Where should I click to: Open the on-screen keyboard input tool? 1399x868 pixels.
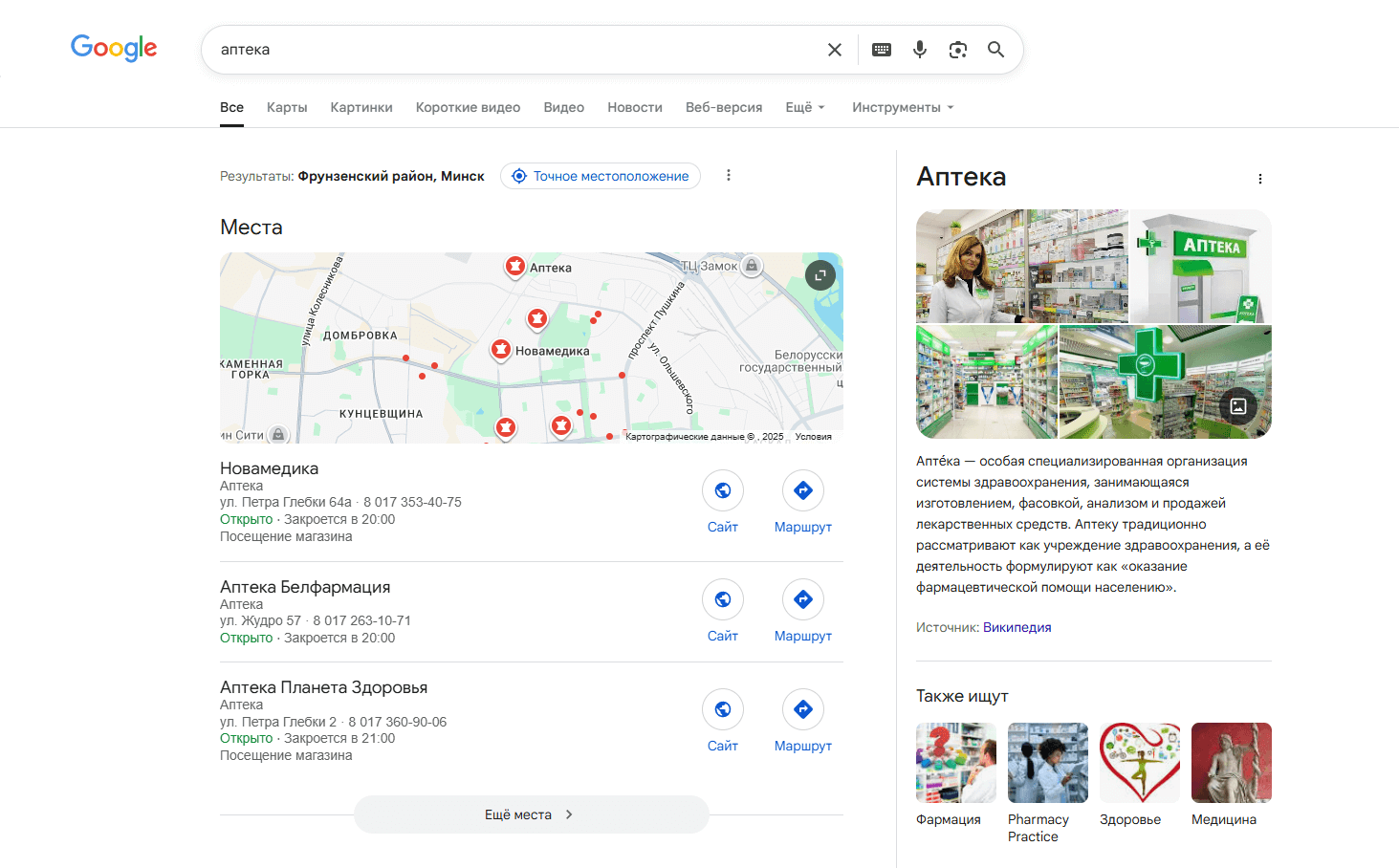(882, 50)
